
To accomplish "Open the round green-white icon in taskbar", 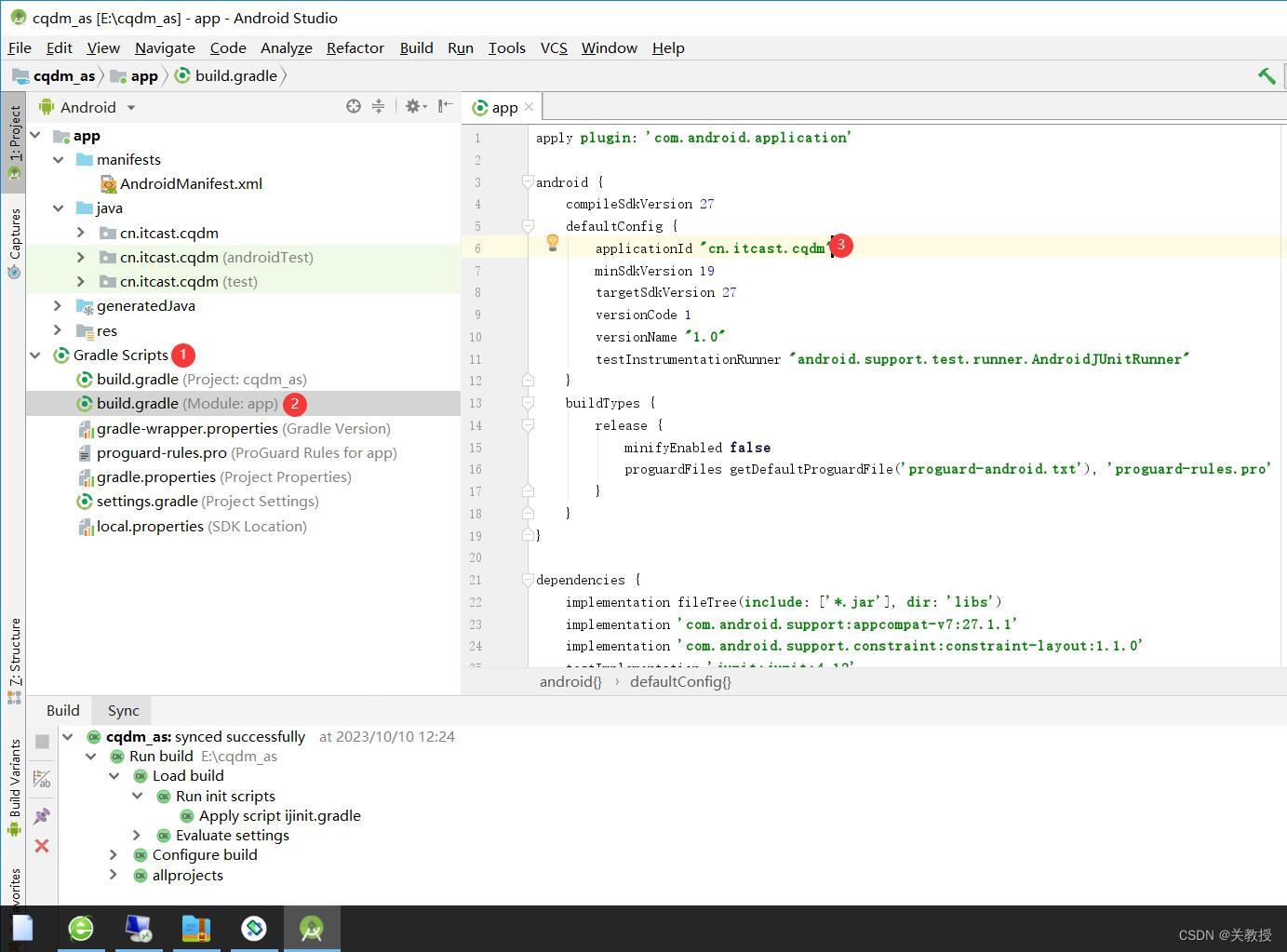I will point(254,928).
